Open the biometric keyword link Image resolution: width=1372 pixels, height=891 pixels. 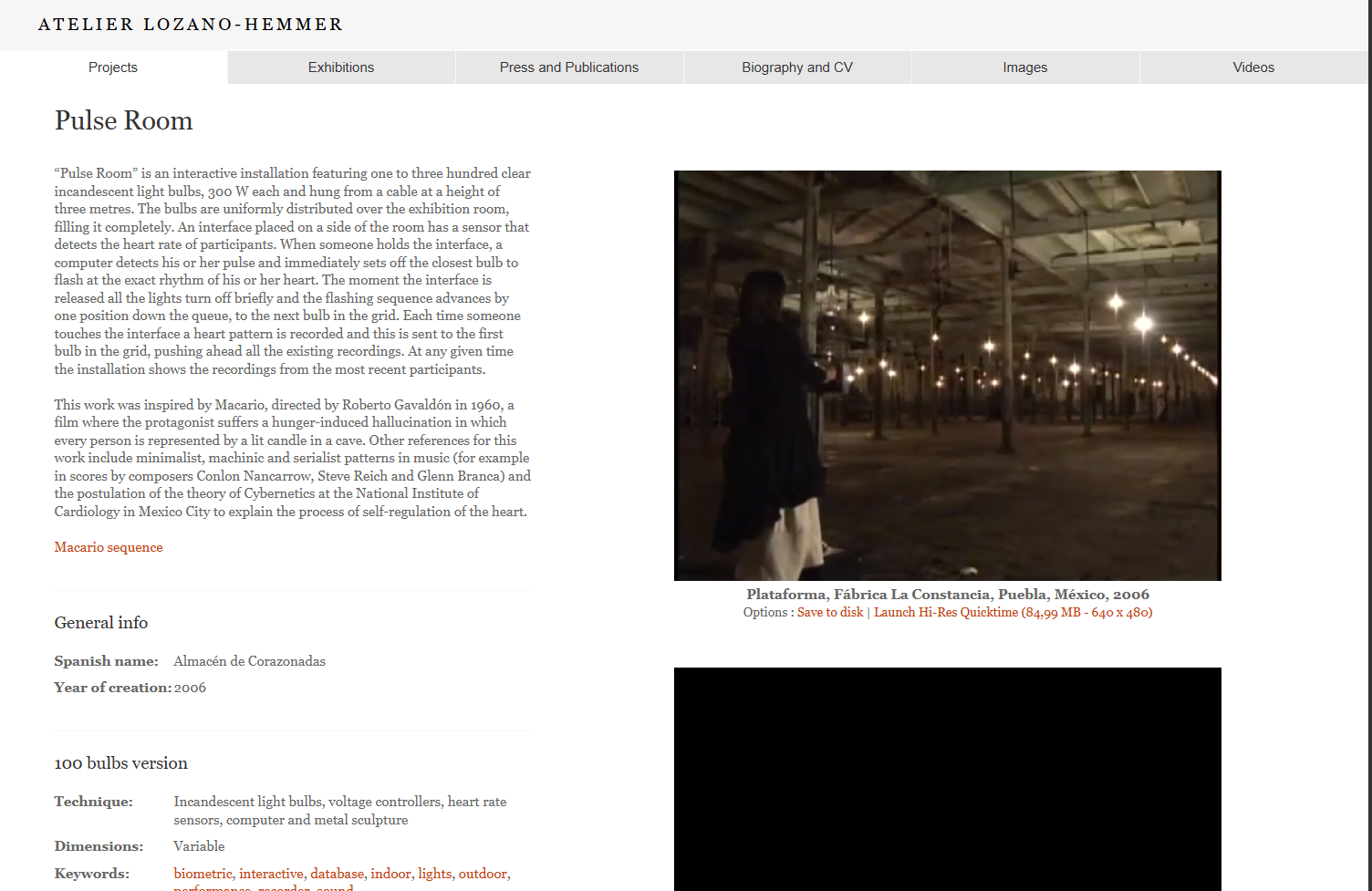tap(203, 873)
